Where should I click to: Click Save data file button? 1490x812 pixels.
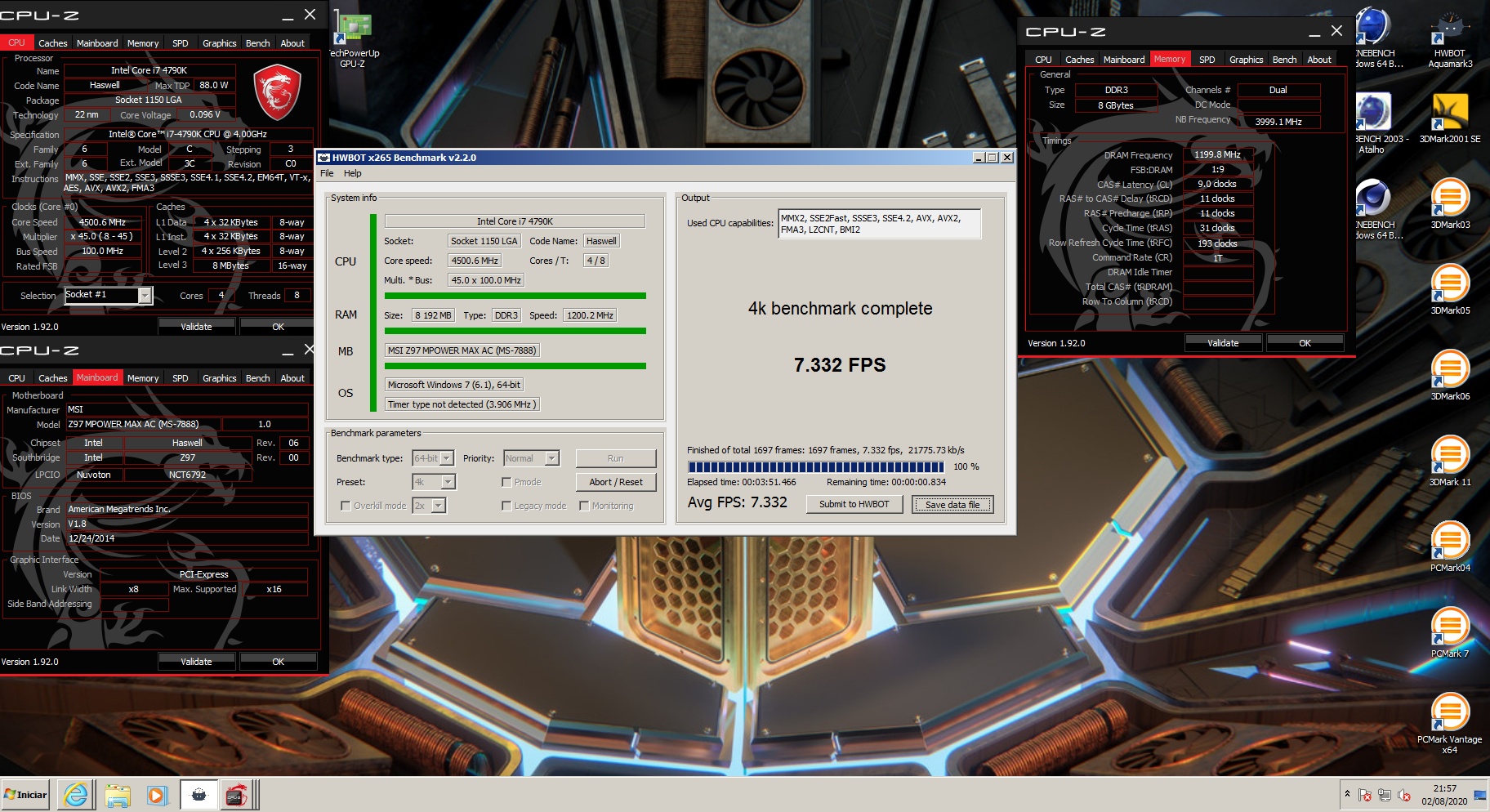click(x=952, y=504)
